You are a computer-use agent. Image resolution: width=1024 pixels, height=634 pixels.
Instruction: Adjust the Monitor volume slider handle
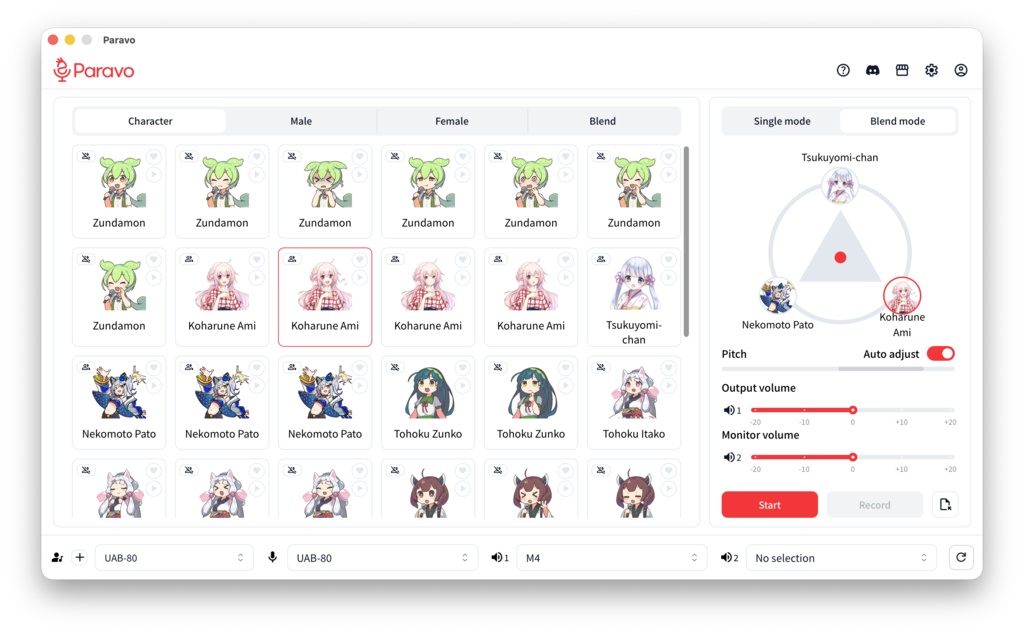tap(853, 457)
